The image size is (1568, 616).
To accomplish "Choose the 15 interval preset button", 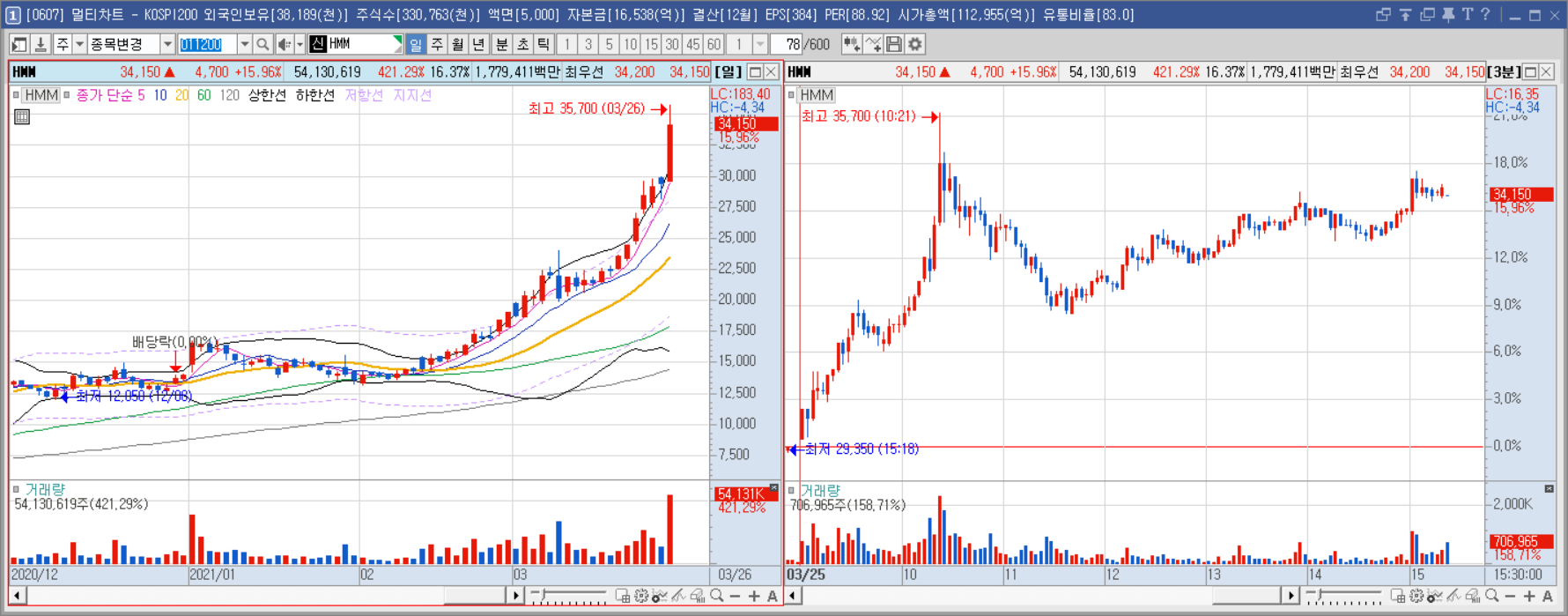I will coord(651,44).
